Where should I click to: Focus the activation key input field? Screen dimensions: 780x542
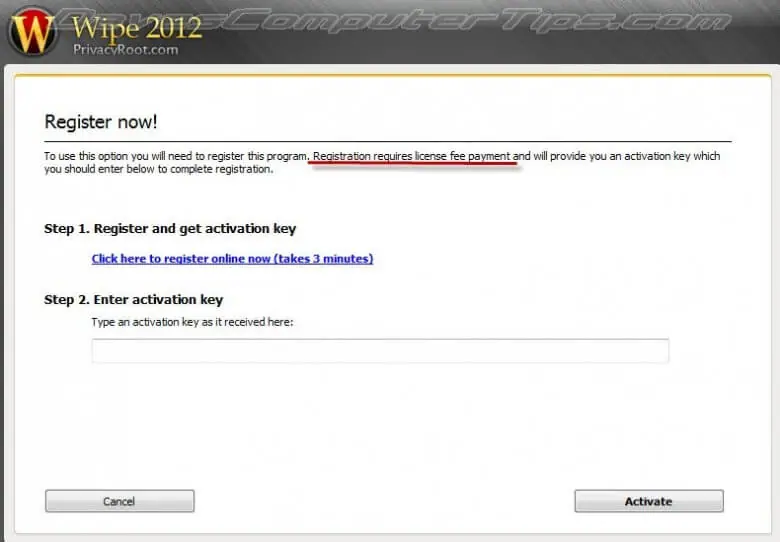[380, 351]
